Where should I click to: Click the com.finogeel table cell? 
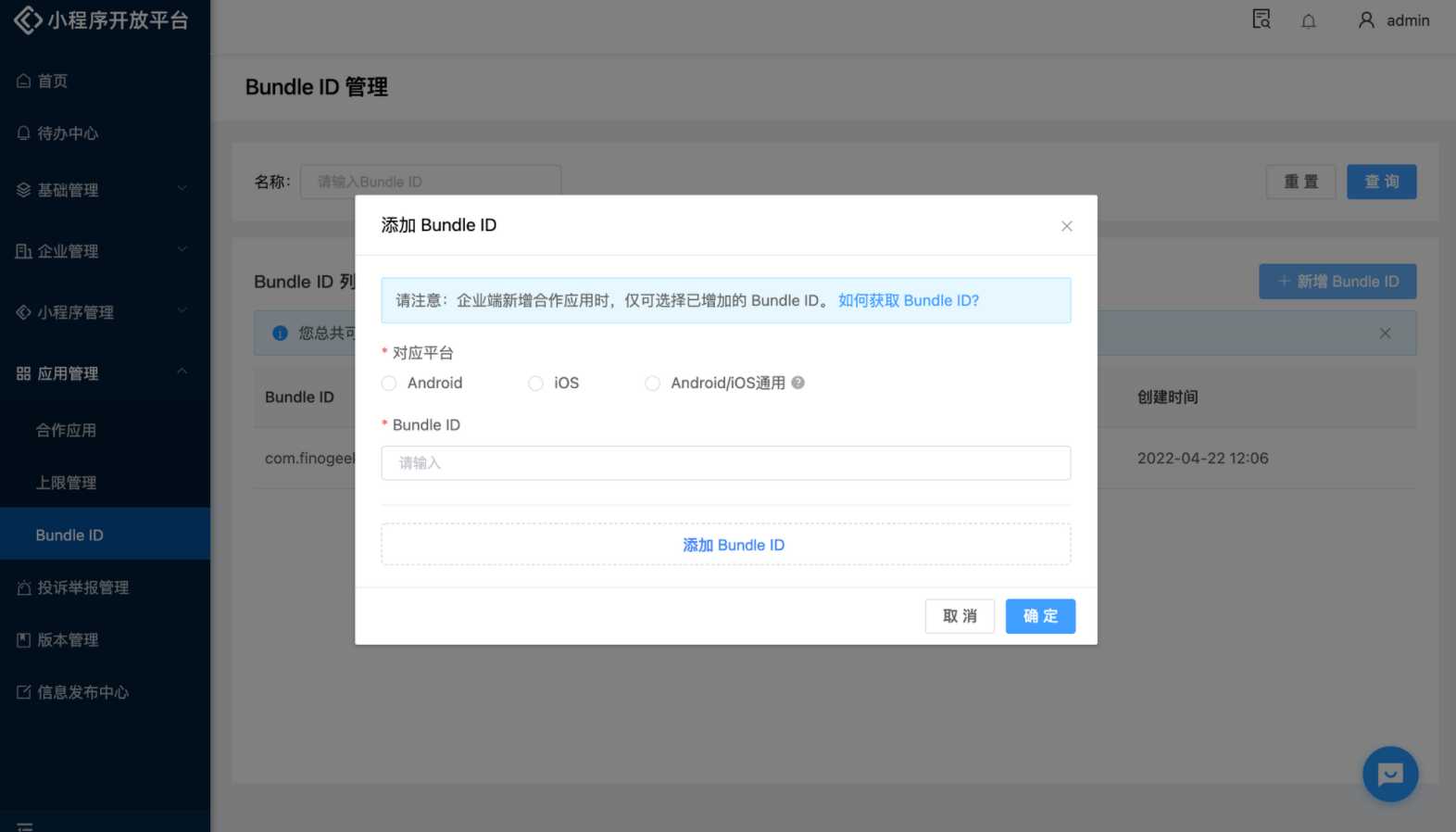[x=310, y=459]
